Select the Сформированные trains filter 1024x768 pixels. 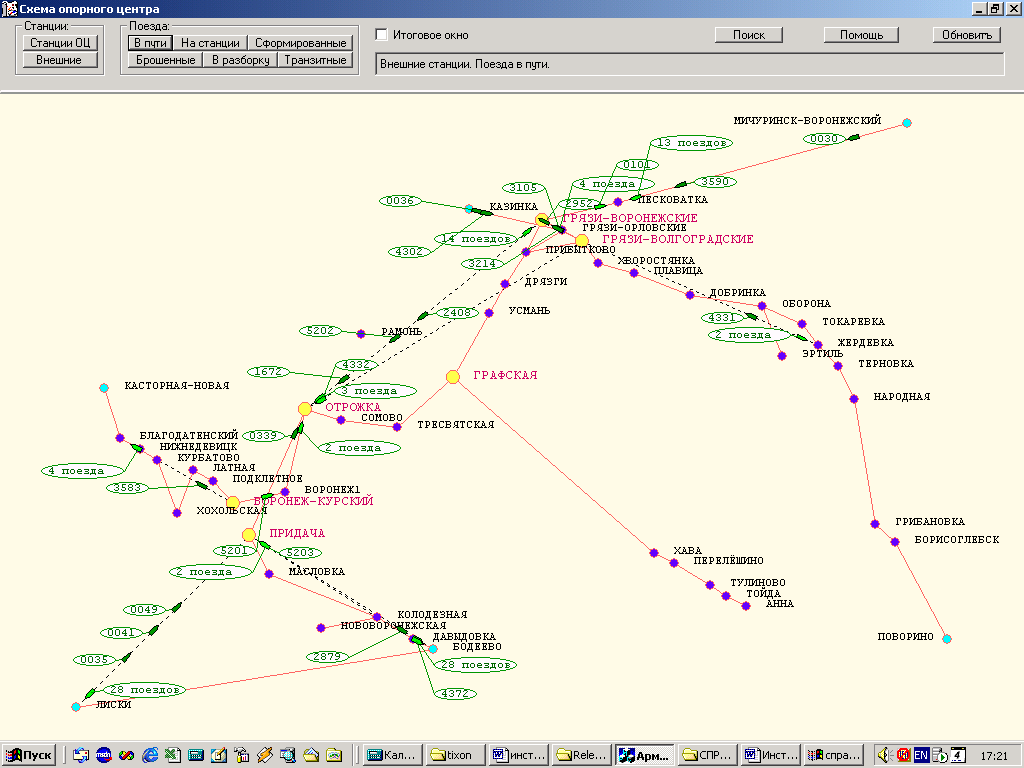click(x=300, y=43)
